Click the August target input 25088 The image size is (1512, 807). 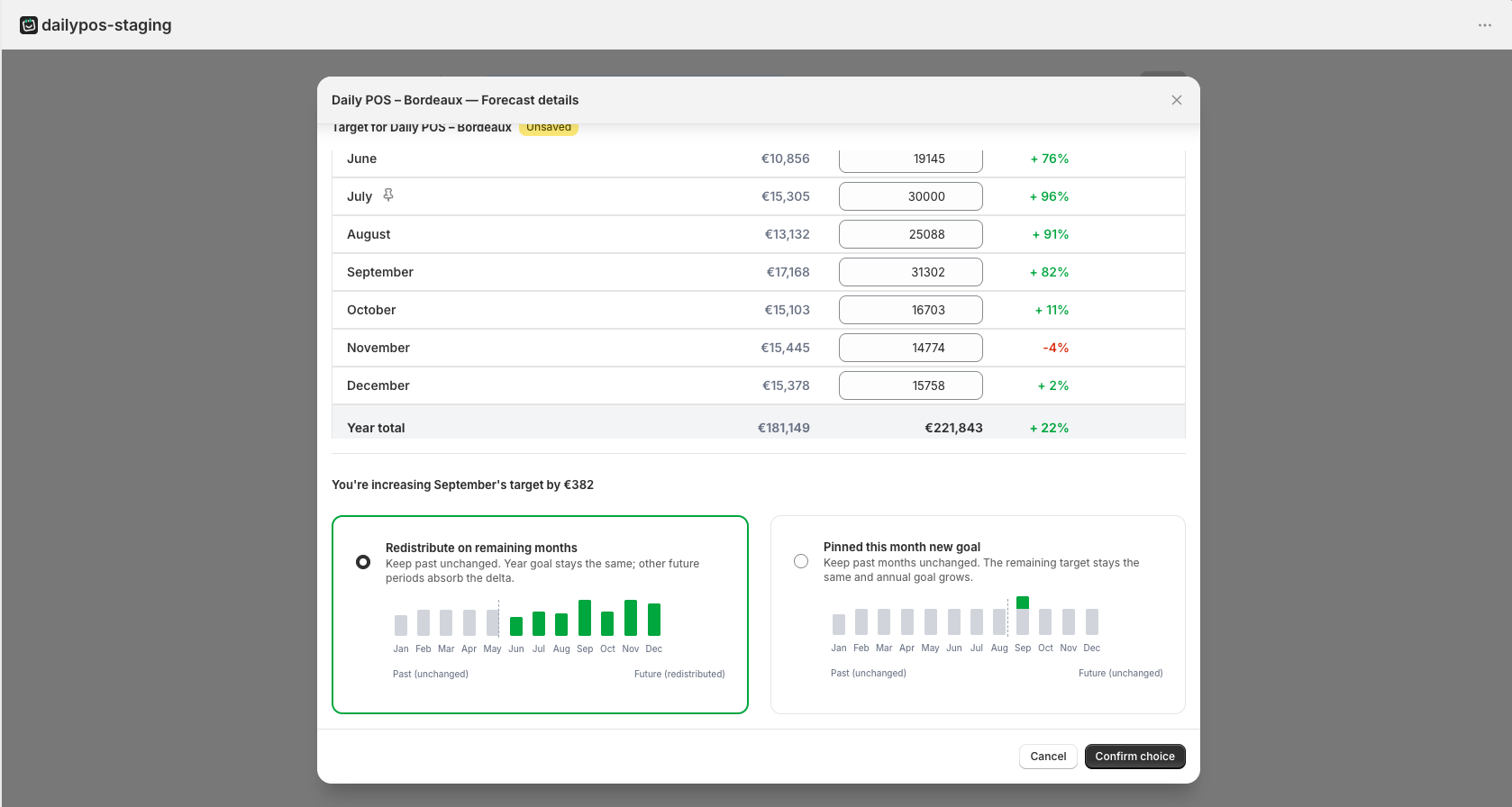(x=910, y=234)
